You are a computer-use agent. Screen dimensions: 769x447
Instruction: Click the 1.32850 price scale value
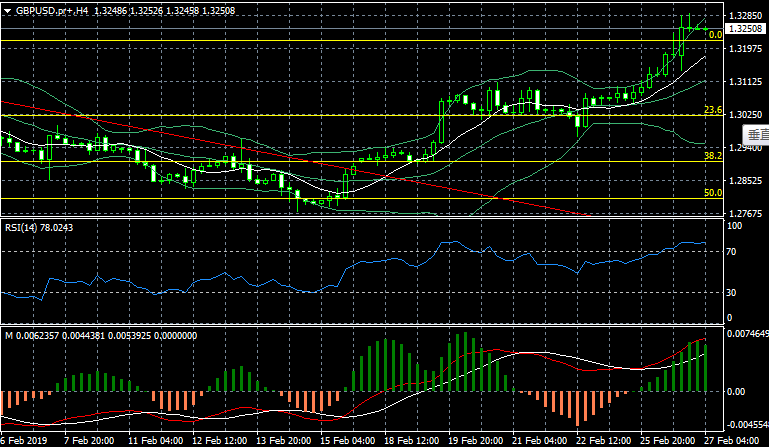pyautogui.click(x=745, y=16)
